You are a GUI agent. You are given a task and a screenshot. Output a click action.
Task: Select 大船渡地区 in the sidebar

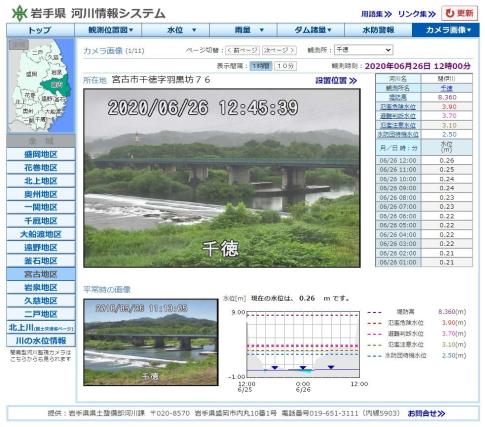pos(41,234)
